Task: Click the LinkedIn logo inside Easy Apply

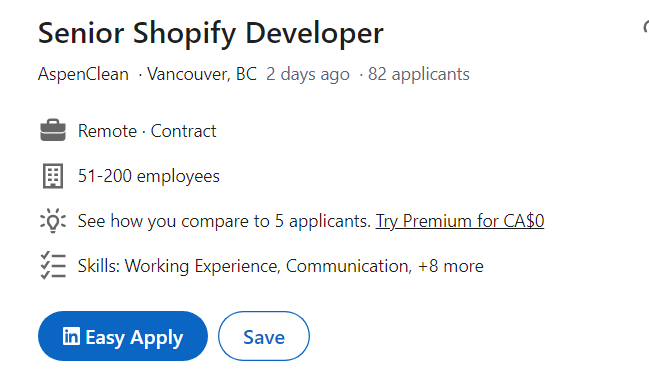Action: pos(71,336)
